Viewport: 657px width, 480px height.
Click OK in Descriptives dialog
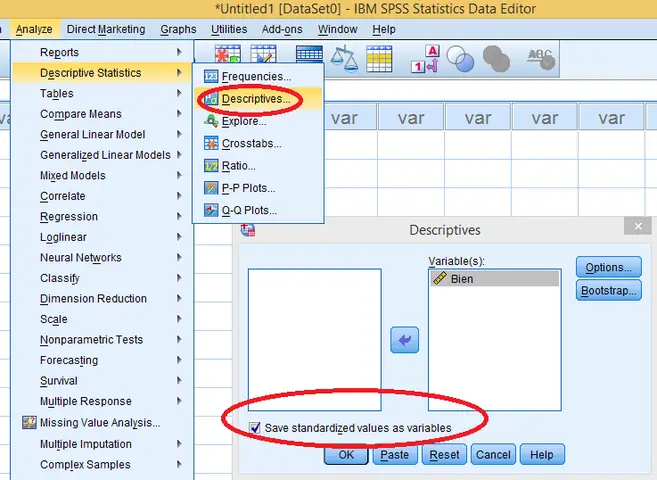pyautogui.click(x=346, y=454)
